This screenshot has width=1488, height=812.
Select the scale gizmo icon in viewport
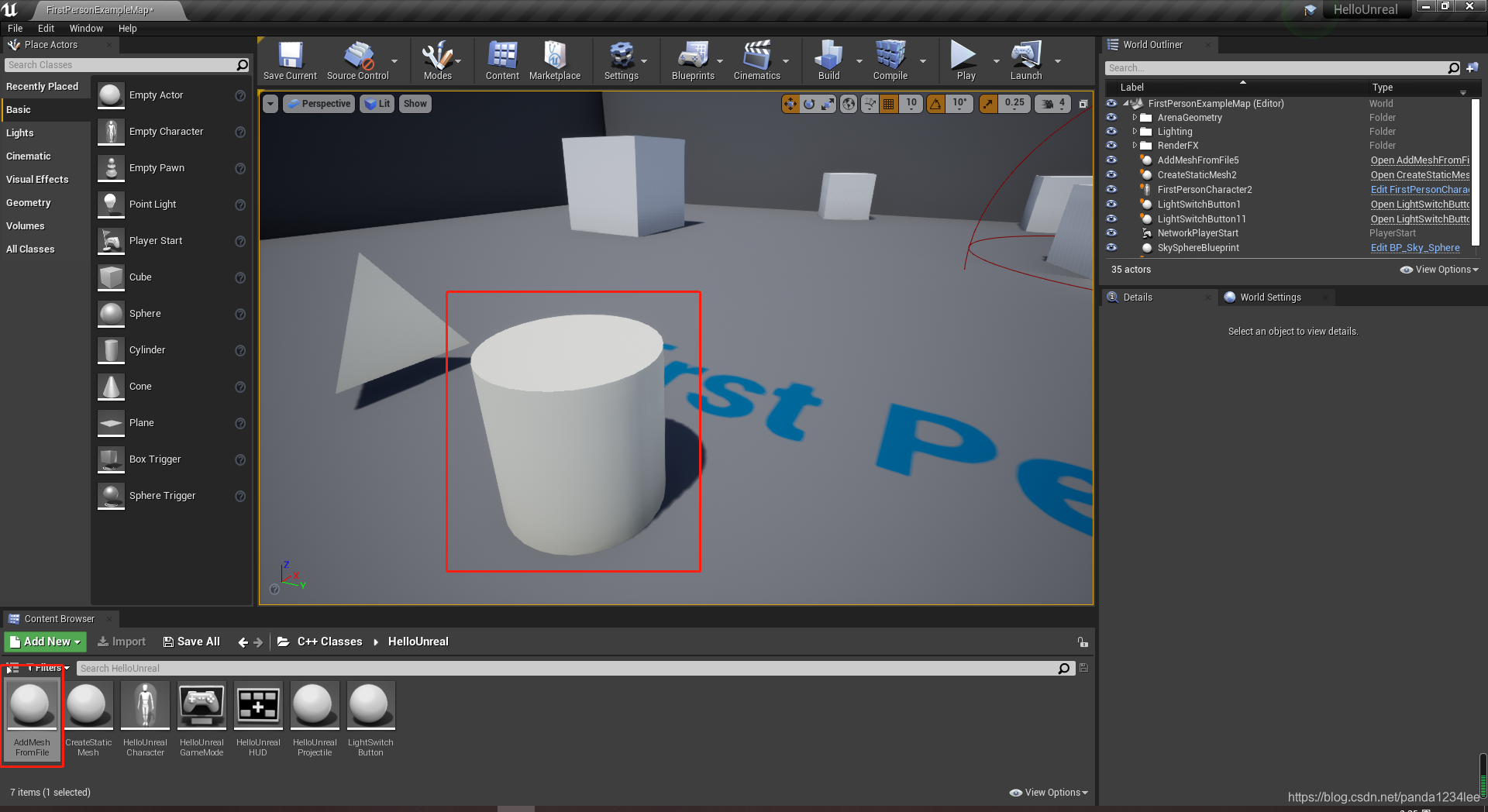828,104
